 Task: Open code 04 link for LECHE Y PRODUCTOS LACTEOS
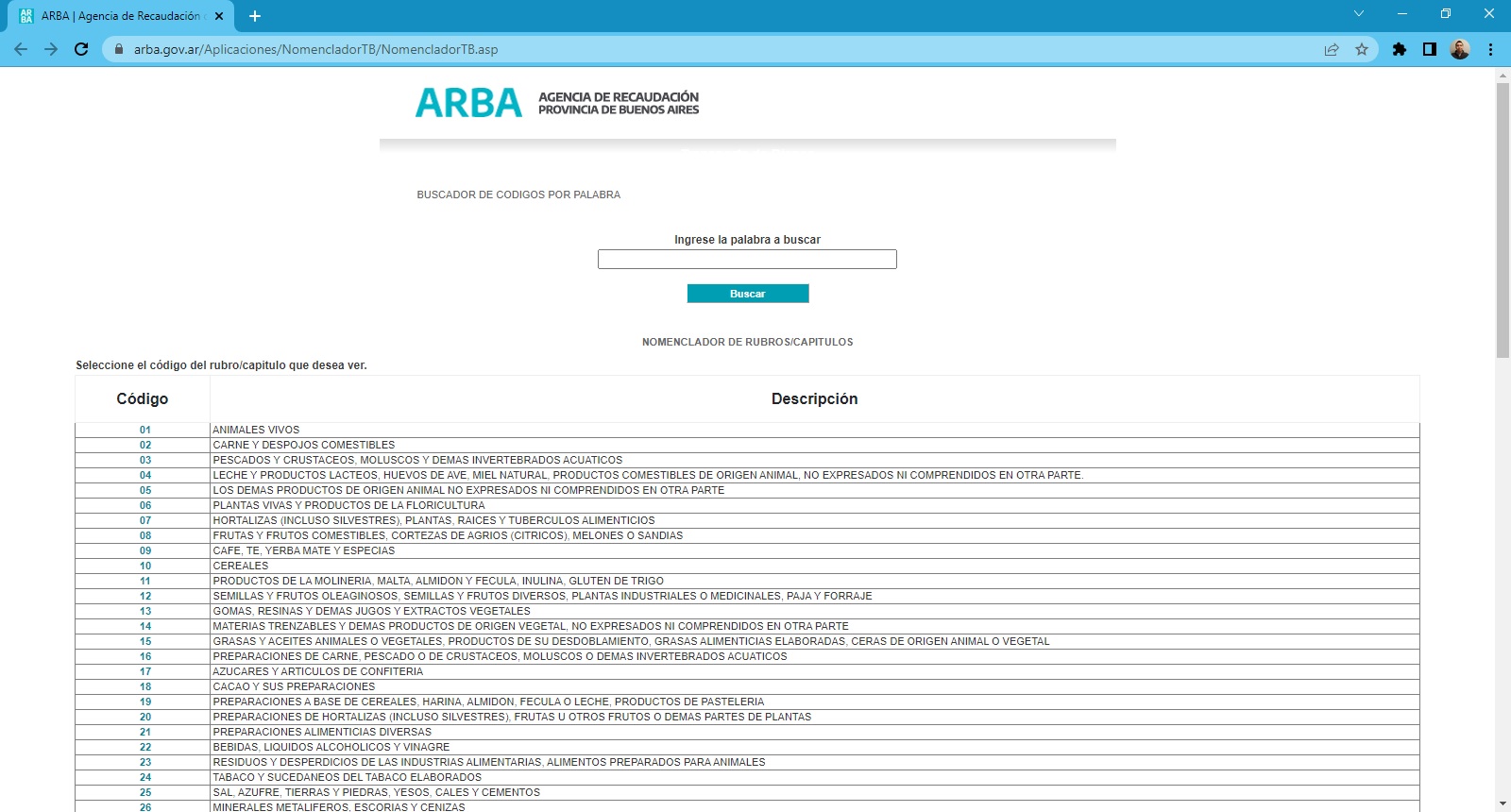tap(145, 475)
